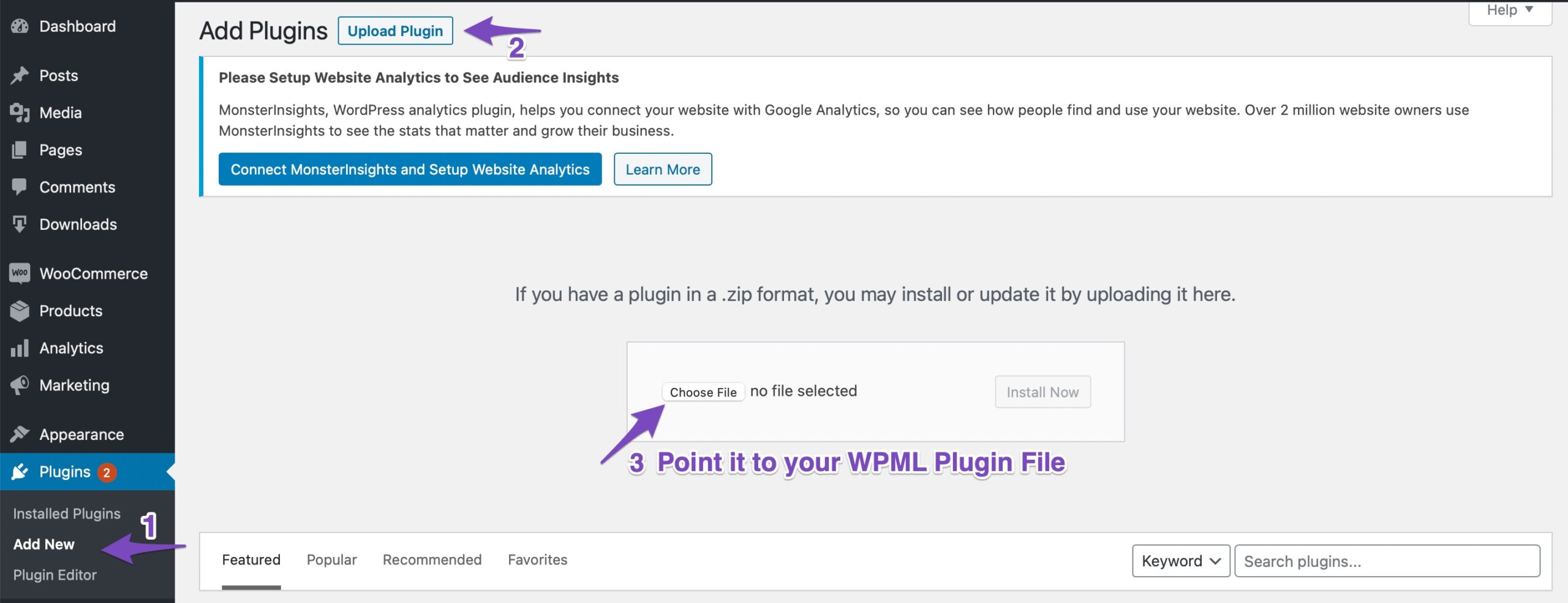The height and width of the screenshot is (603, 1568).
Task: Click the Downloads icon in sidebar
Action: click(20, 224)
